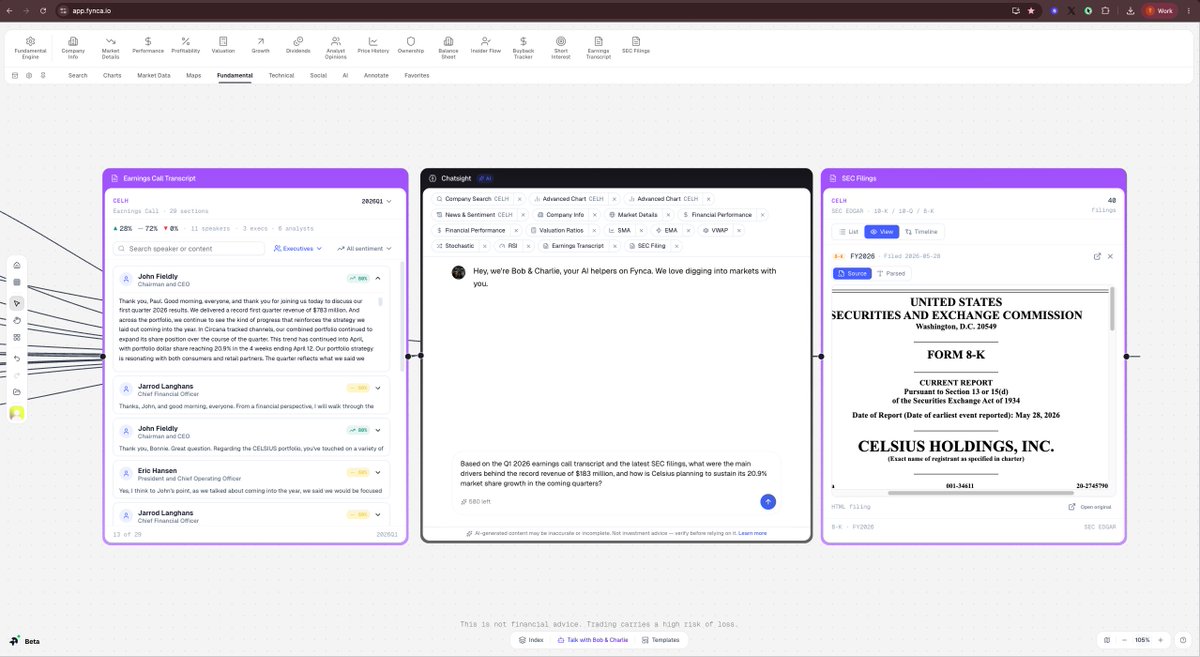This screenshot has width=1200, height=657.
Task: Open the Dividends tool
Action: pyautogui.click(x=298, y=44)
